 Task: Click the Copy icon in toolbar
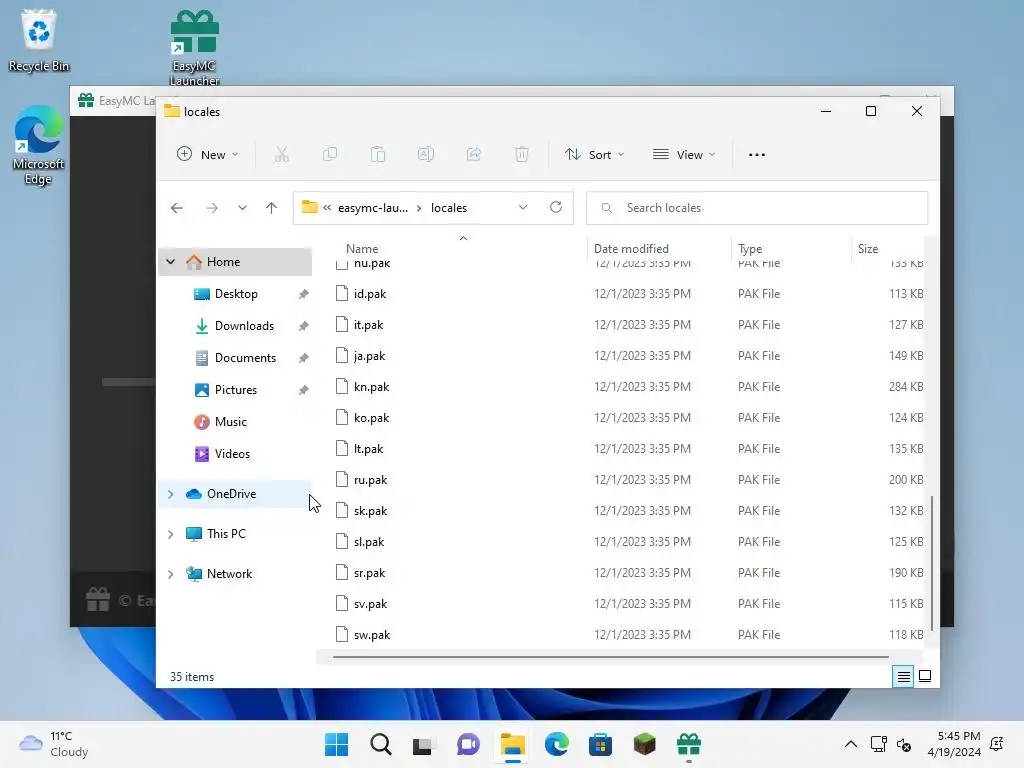coord(330,155)
